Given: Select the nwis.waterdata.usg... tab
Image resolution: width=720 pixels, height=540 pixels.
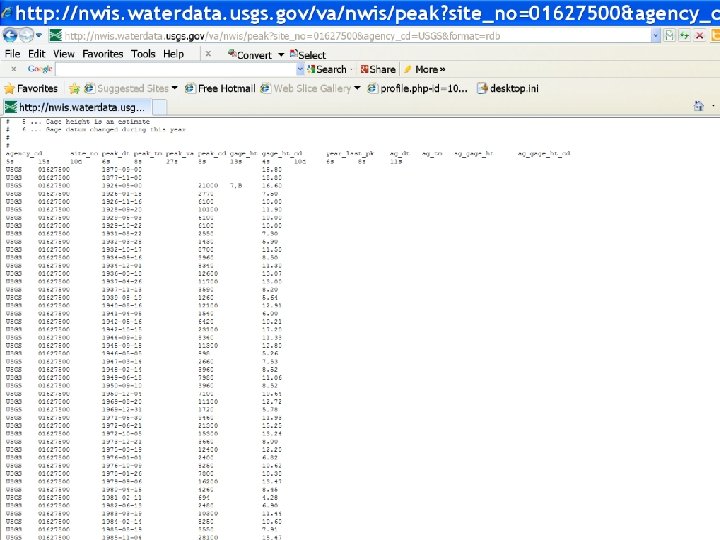Looking at the screenshot, I should click(76, 107).
